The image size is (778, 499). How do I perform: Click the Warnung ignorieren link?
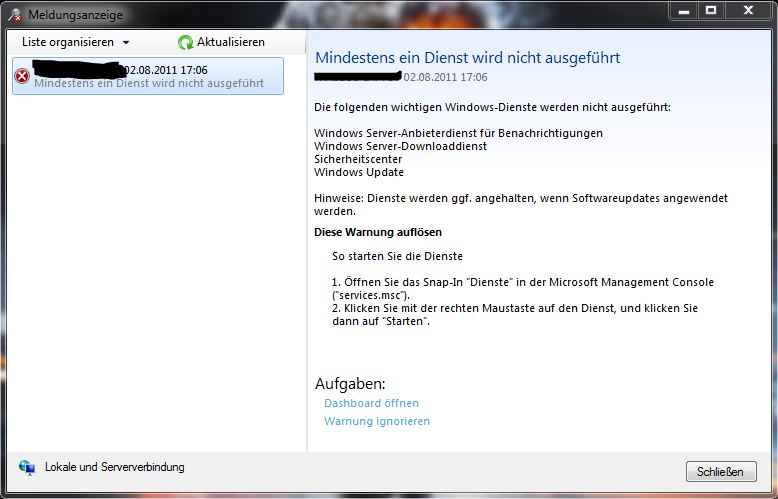pyautogui.click(x=377, y=421)
